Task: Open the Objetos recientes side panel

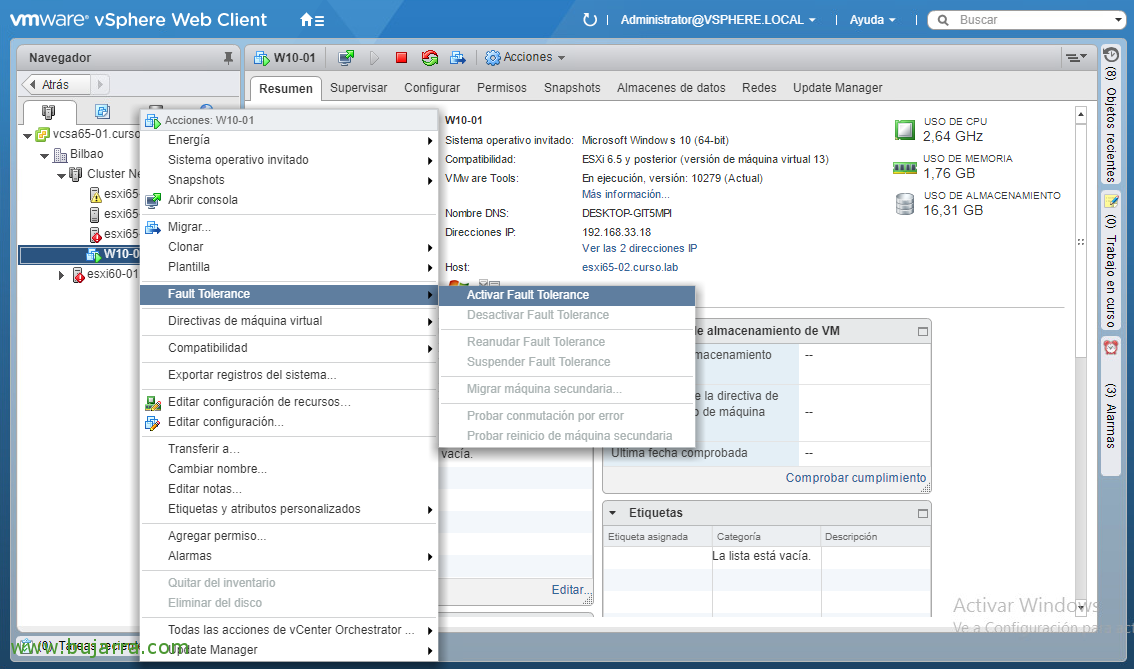Action: [1111, 114]
